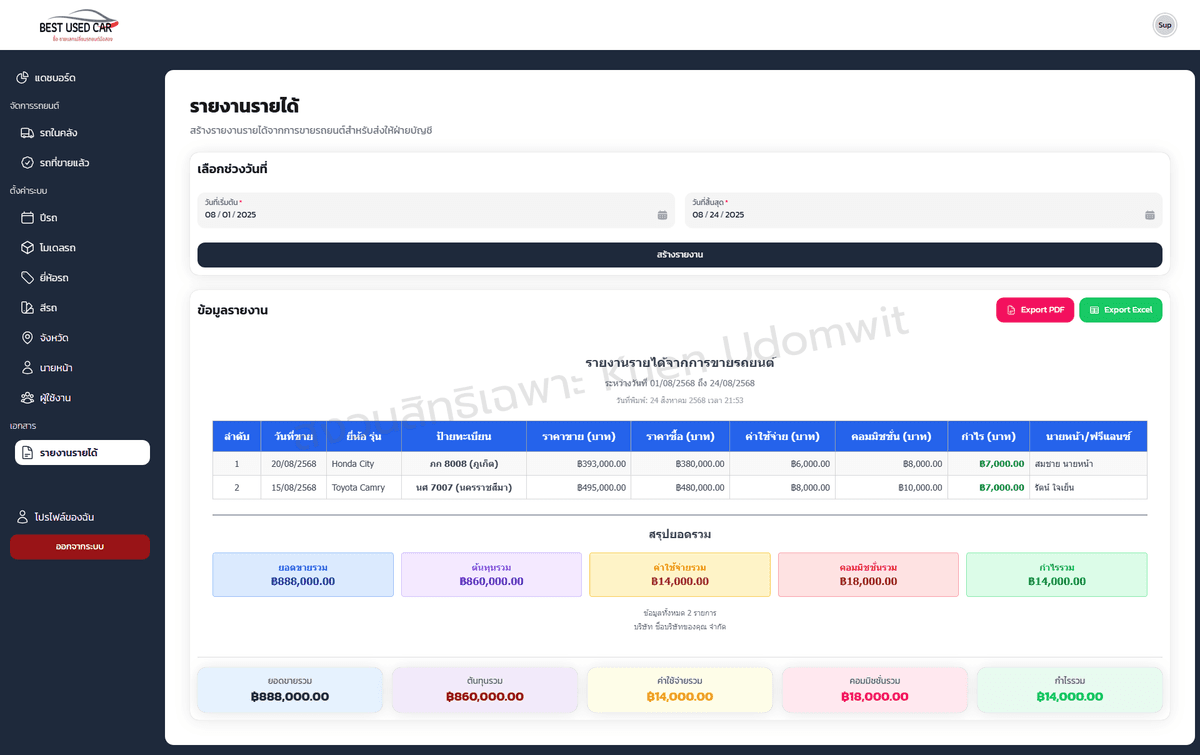This screenshot has height=755, width=1200.
Task: Export the report to Excel
Action: [1121, 310]
